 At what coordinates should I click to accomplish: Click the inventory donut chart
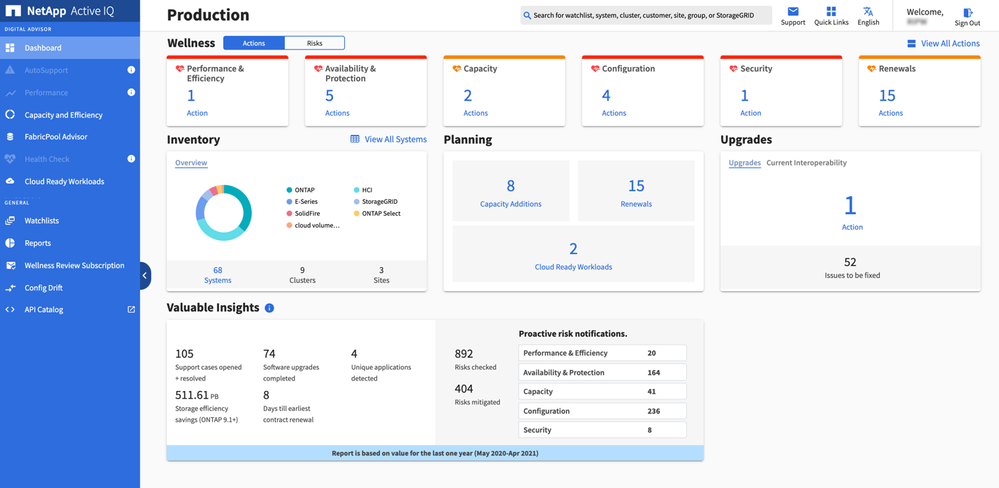(x=224, y=213)
